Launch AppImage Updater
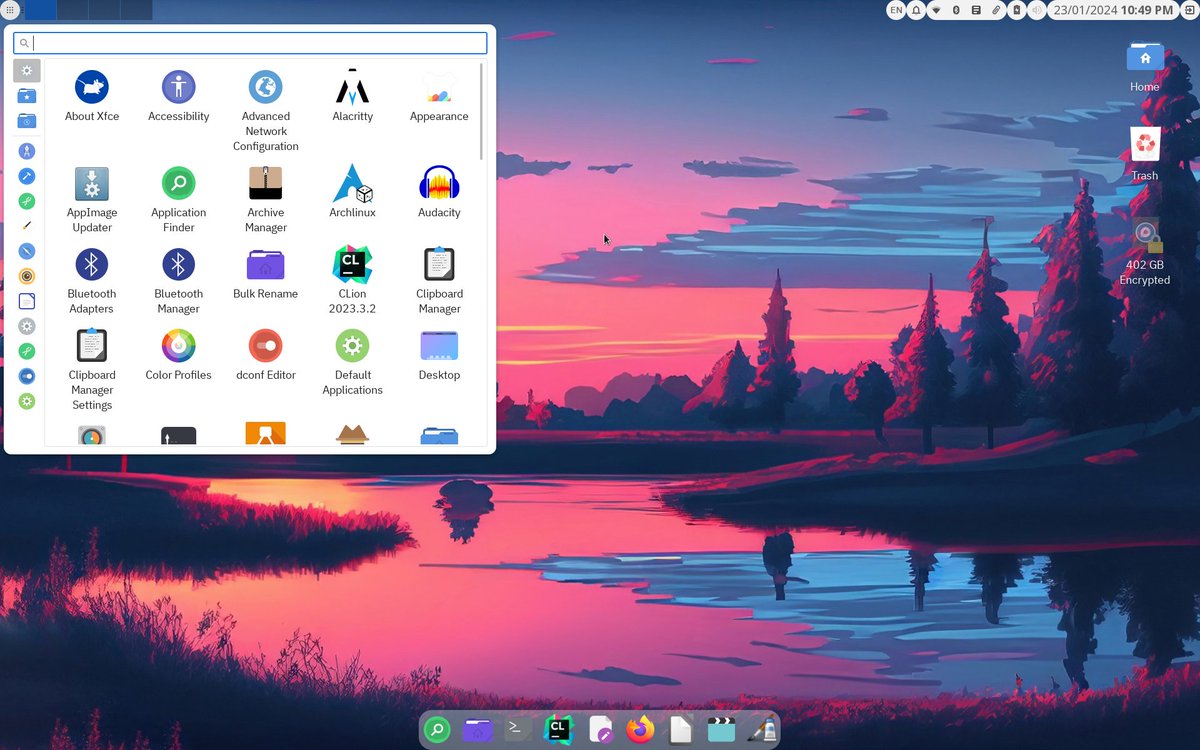The height and width of the screenshot is (750, 1200). click(x=92, y=200)
